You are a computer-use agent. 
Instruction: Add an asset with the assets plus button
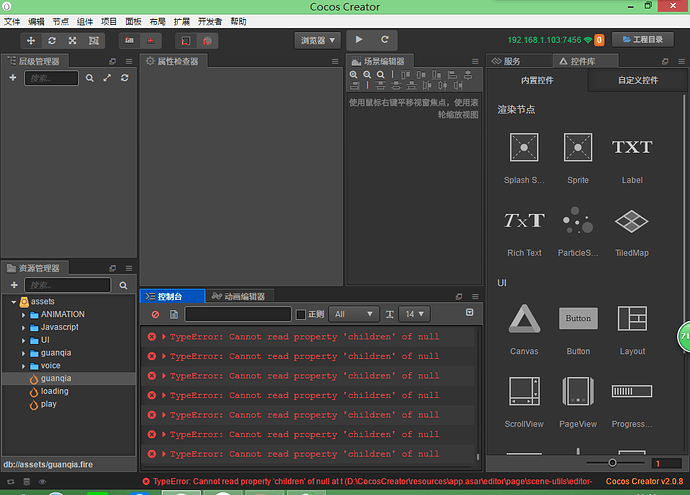[14, 285]
